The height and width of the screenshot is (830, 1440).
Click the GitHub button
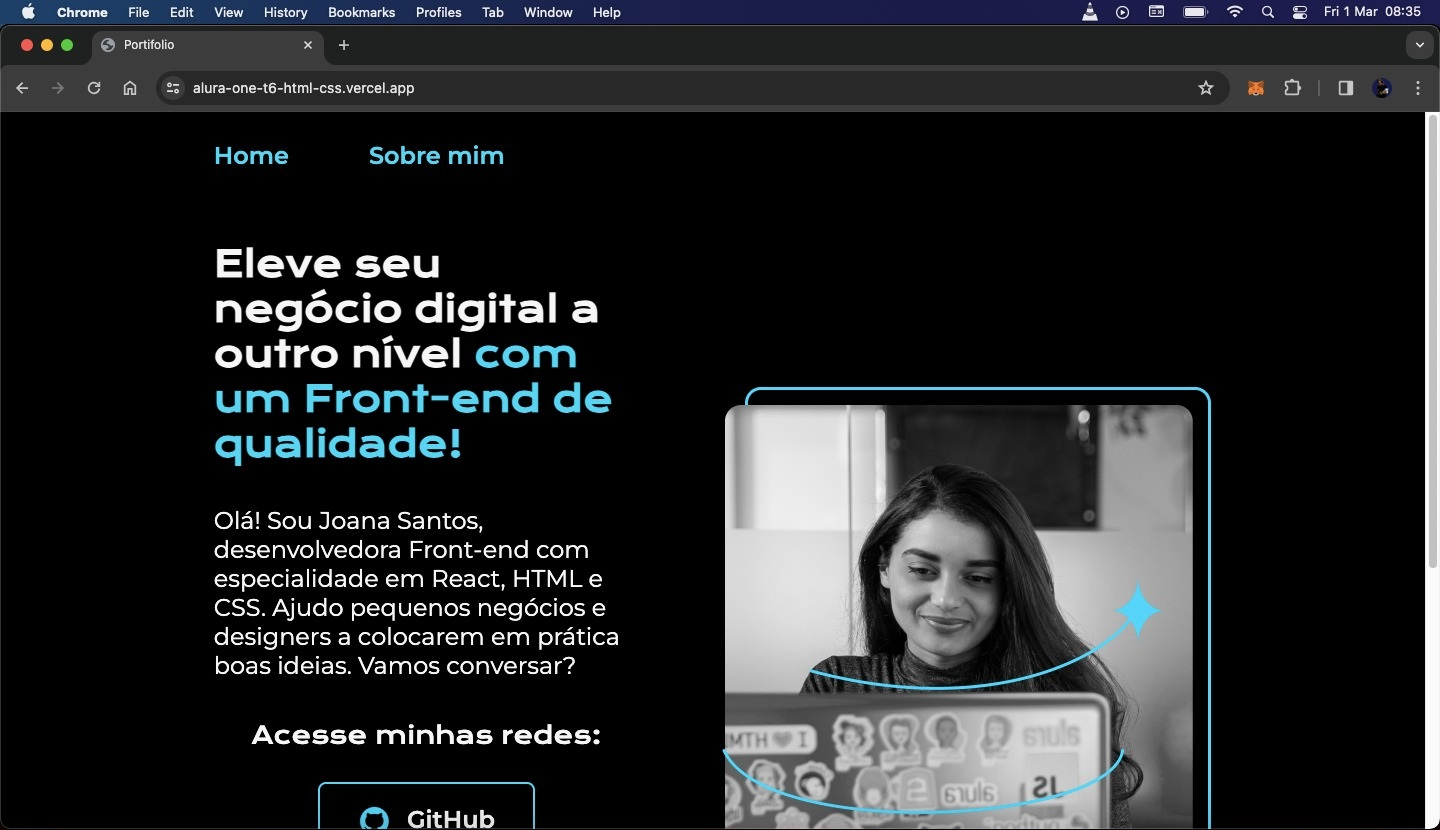[x=426, y=808]
